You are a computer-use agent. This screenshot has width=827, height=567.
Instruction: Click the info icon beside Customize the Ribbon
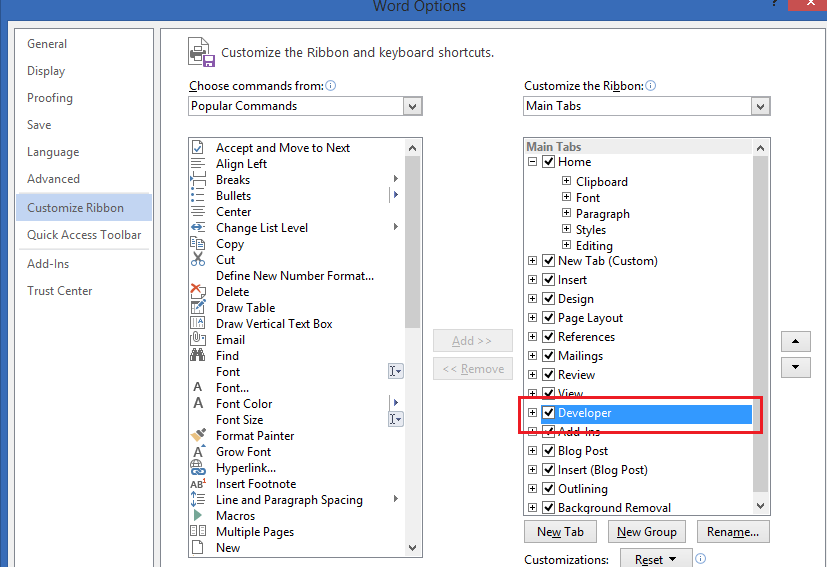(x=651, y=85)
